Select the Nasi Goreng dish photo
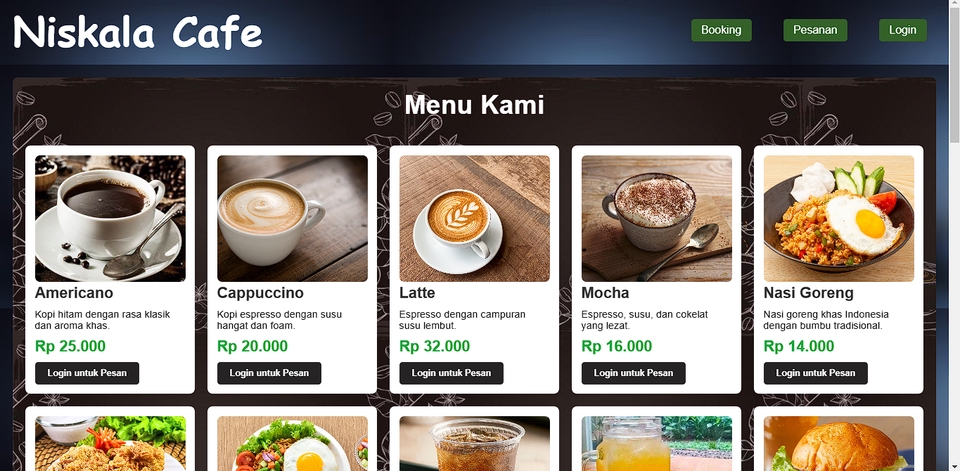The height and width of the screenshot is (471, 960). click(839, 219)
